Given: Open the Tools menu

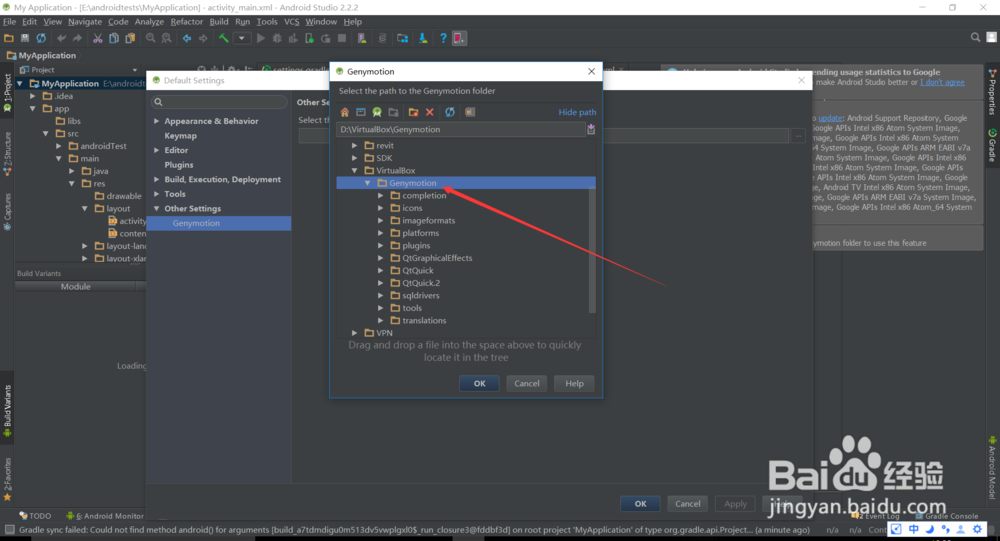Looking at the screenshot, I should point(267,22).
